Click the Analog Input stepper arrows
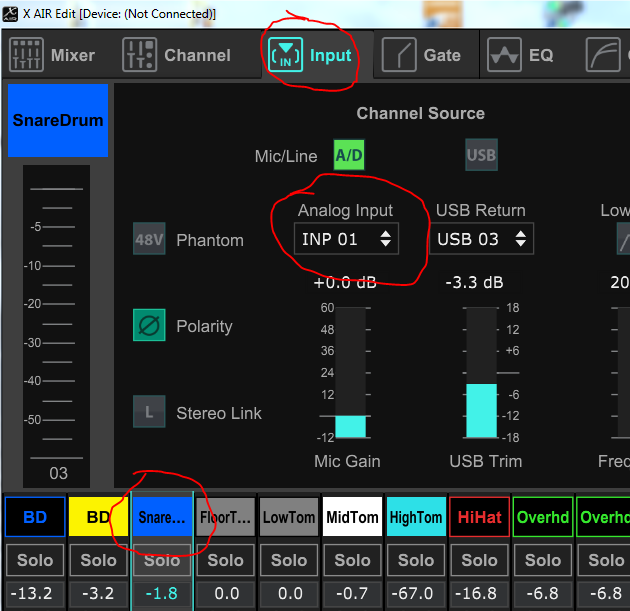Screen dimensions: 630x611 pos(385,239)
